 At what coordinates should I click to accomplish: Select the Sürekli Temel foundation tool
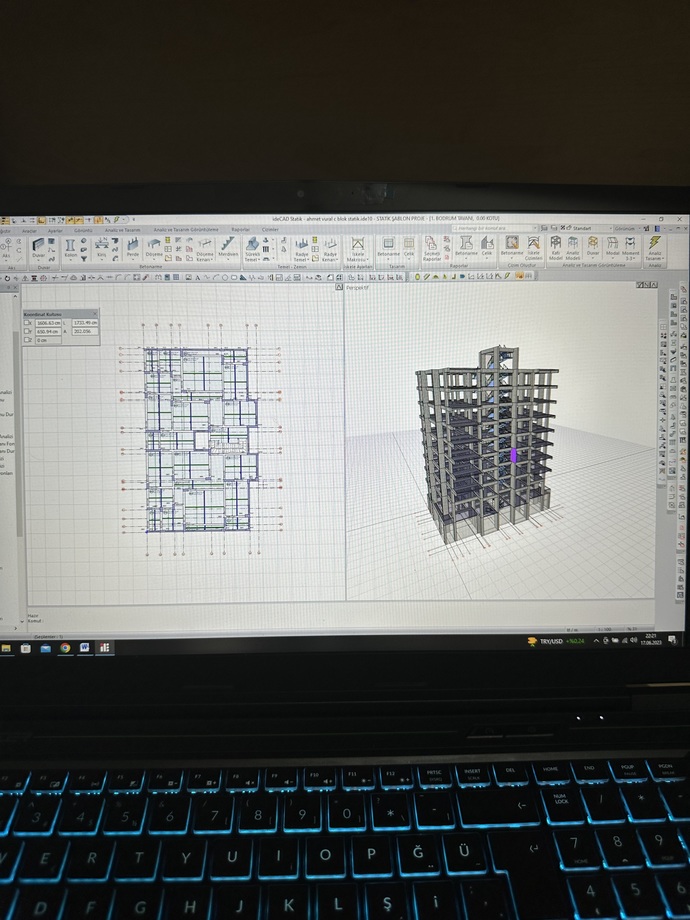coord(252,249)
